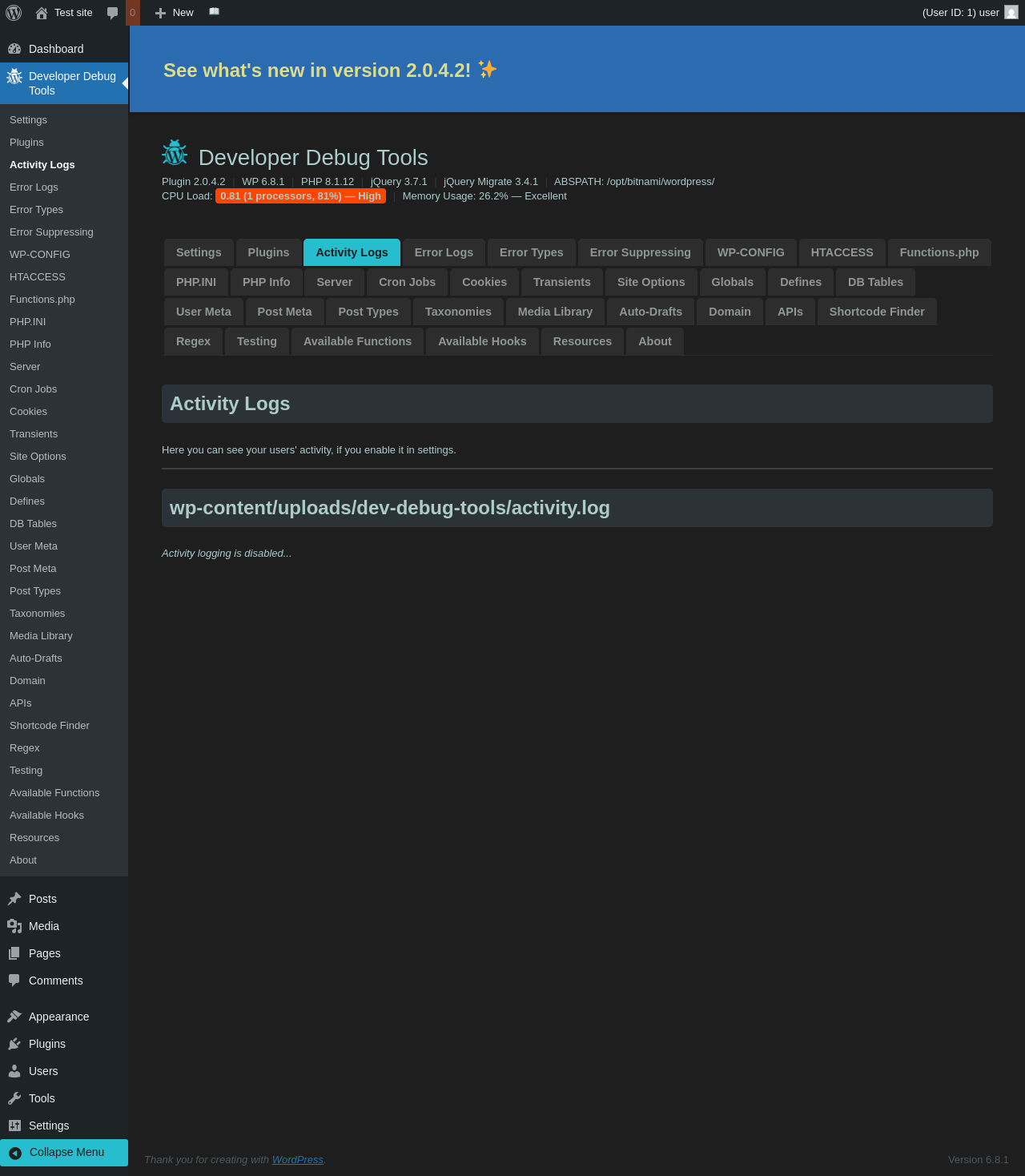Image resolution: width=1025 pixels, height=1176 pixels.
Task: Switch to the Settings tab
Action: pyautogui.click(x=199, y=252)
